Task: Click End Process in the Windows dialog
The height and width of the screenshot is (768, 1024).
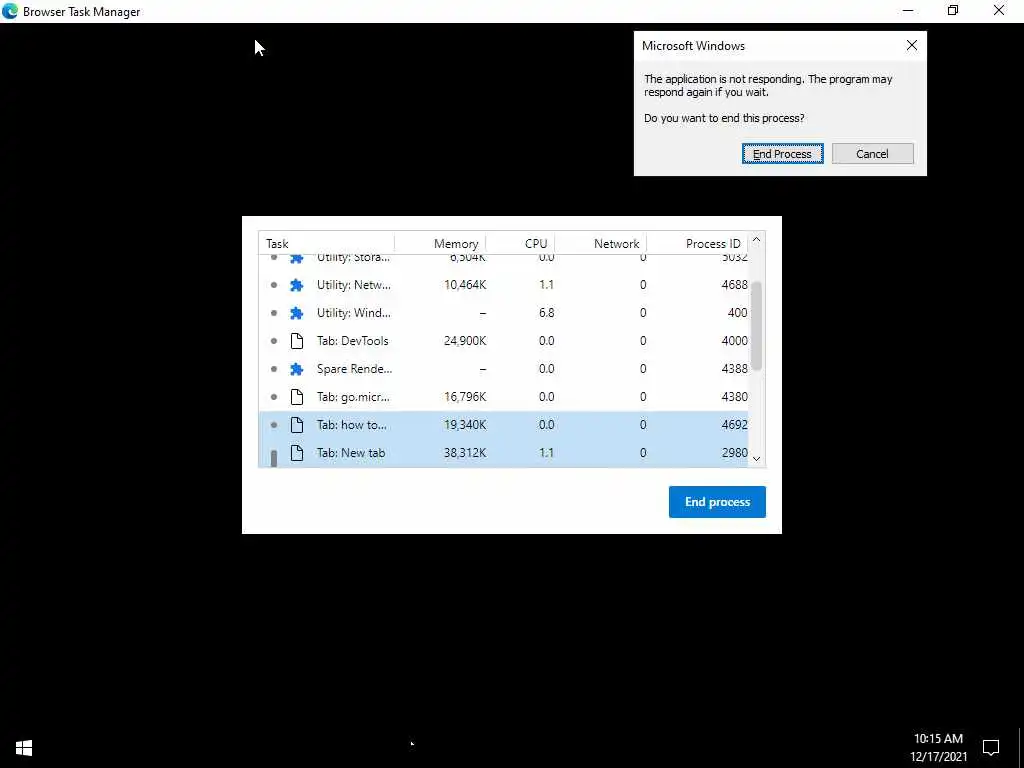Action: click(x=782, y=153)
